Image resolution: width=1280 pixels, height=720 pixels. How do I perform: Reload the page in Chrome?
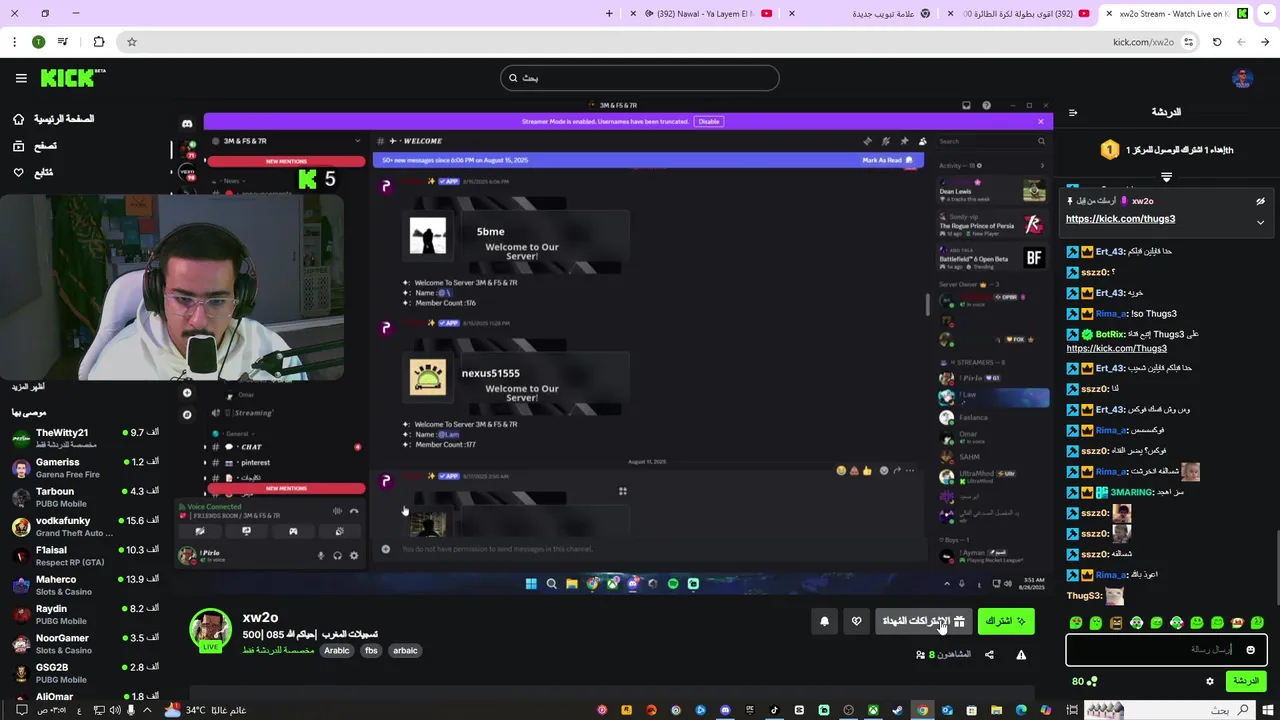point(1217,42)
